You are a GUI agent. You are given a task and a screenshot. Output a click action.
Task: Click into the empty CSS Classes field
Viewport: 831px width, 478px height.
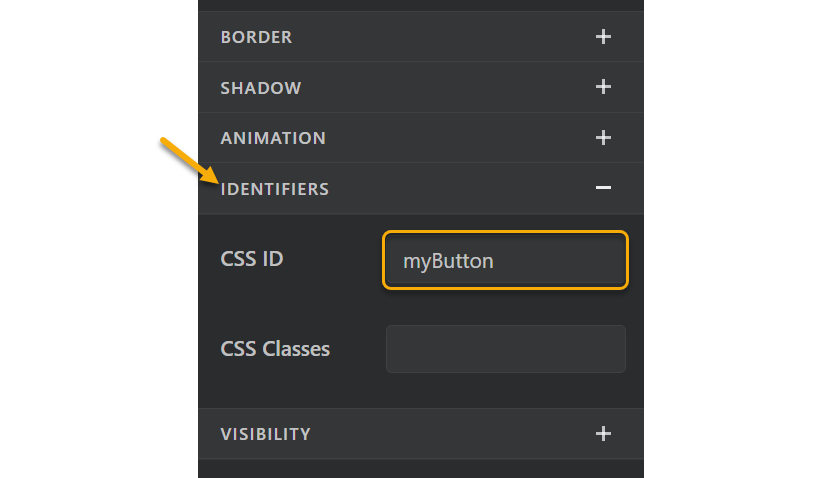(505, 349)
